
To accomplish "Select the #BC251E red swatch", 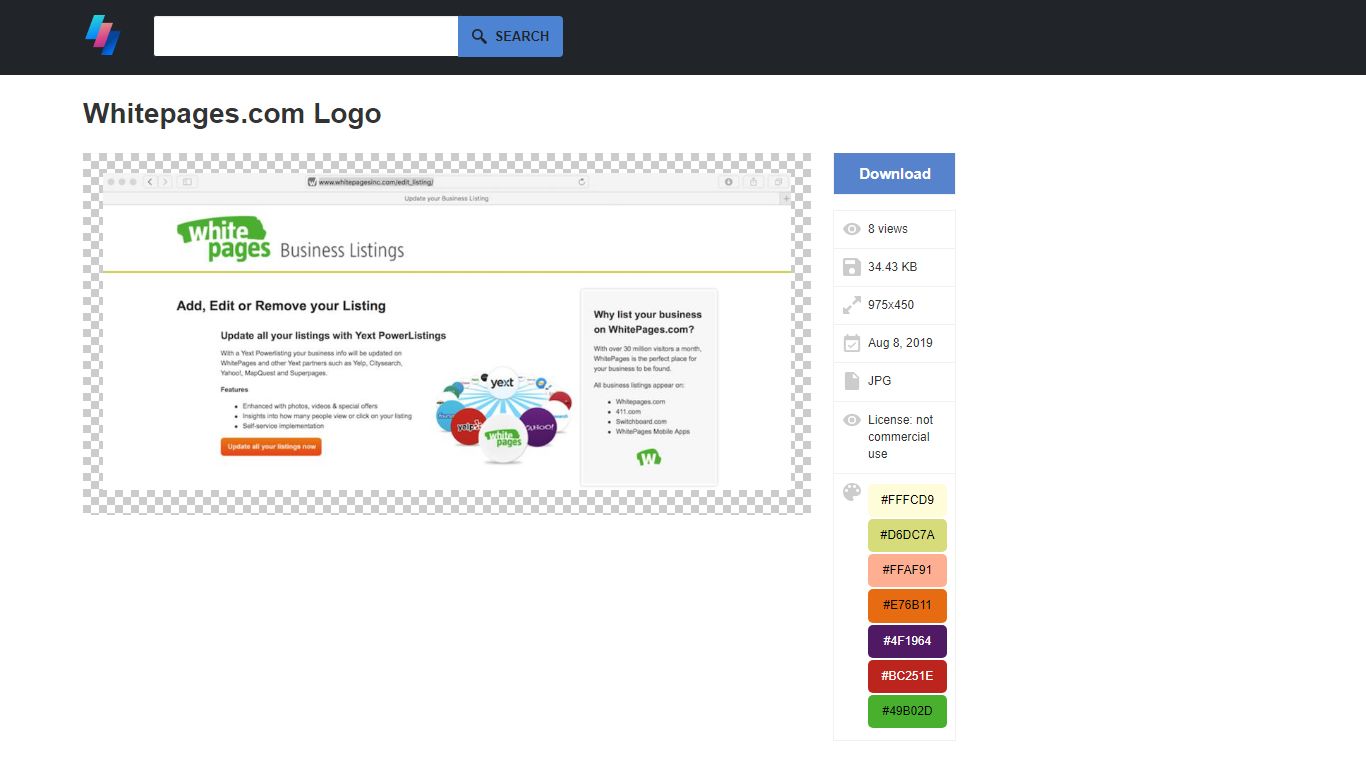I will click(x=907, y=676).
